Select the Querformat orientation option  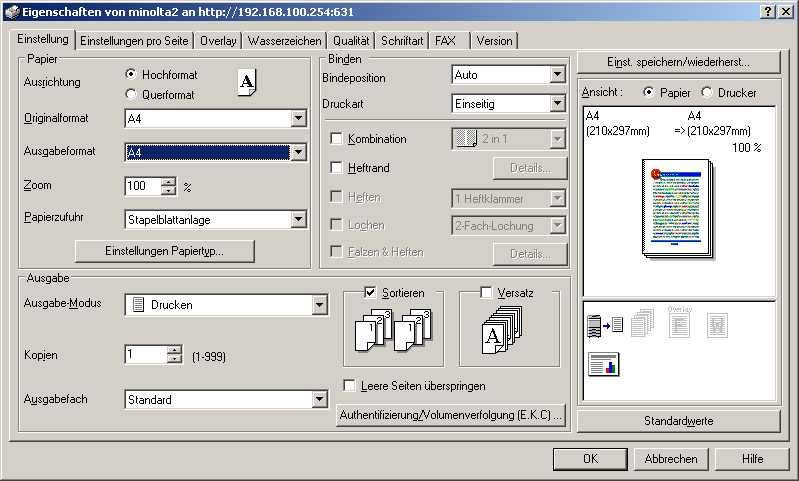[131, 94]
